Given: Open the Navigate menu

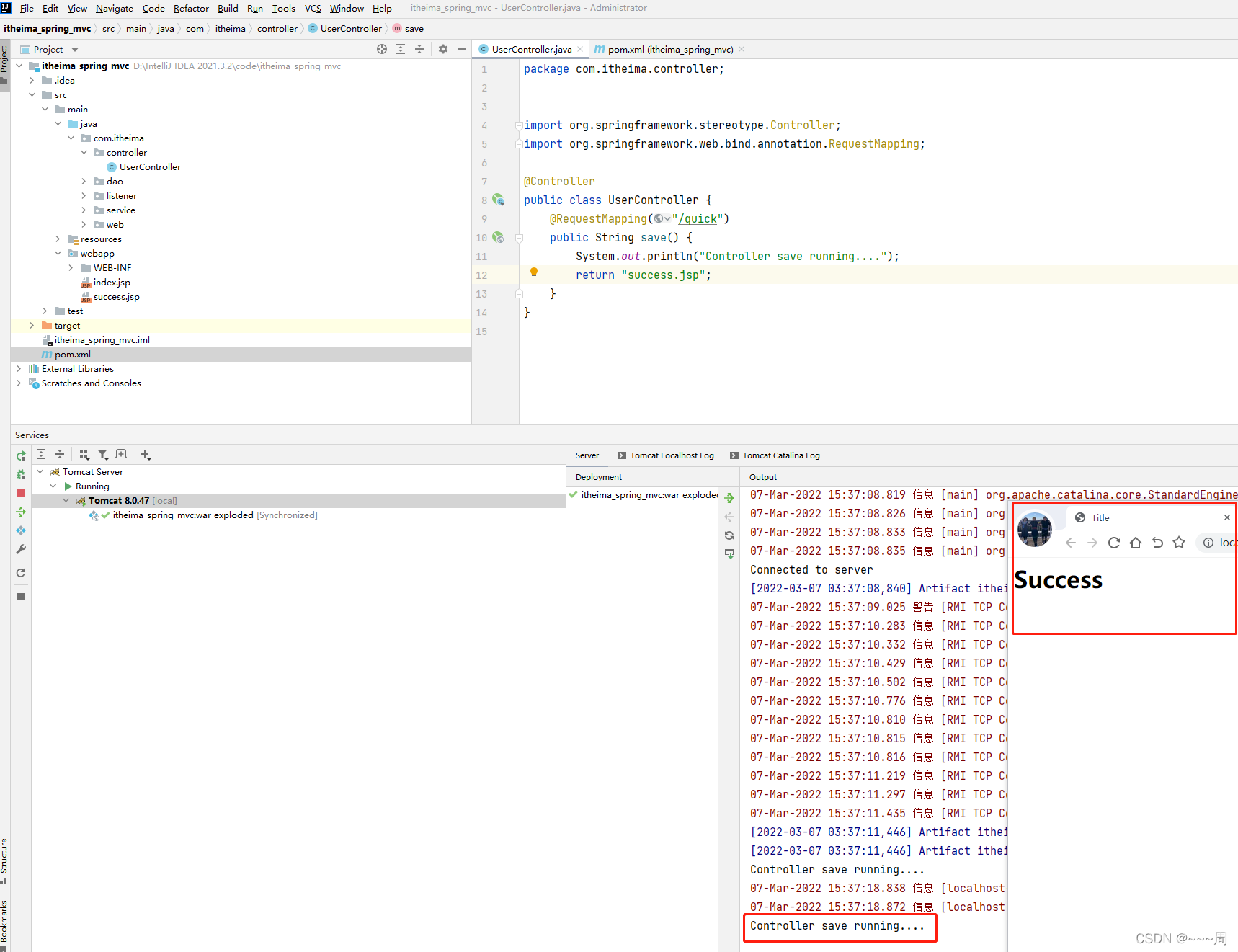Looking at the screenshot, I should (114, 9).
